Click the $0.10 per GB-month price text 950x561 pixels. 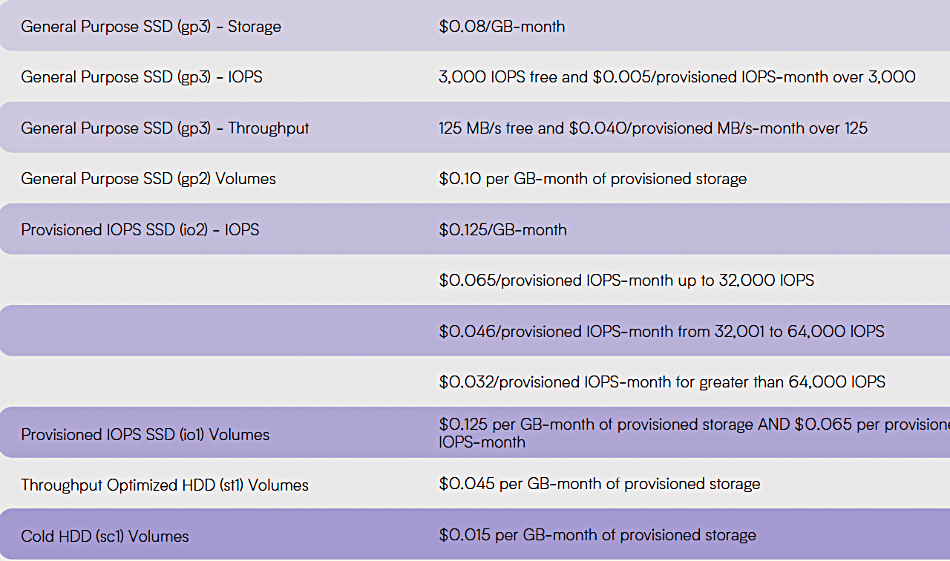coord(593,179)
